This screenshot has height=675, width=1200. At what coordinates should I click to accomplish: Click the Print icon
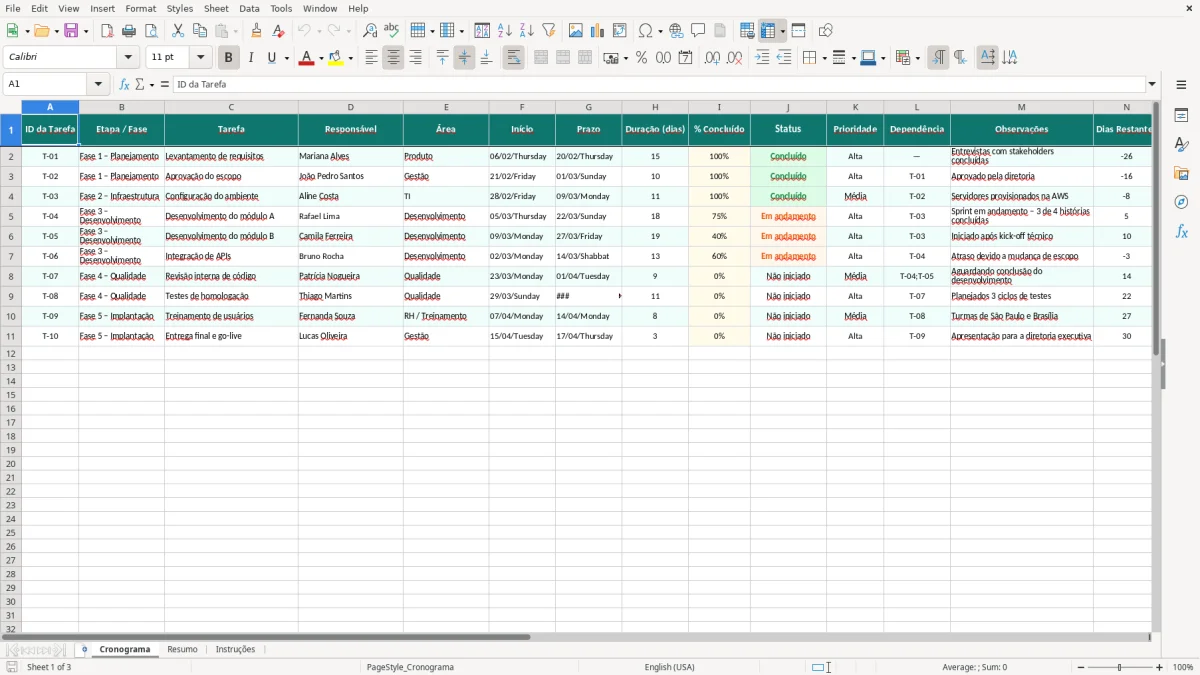[129, 31]
